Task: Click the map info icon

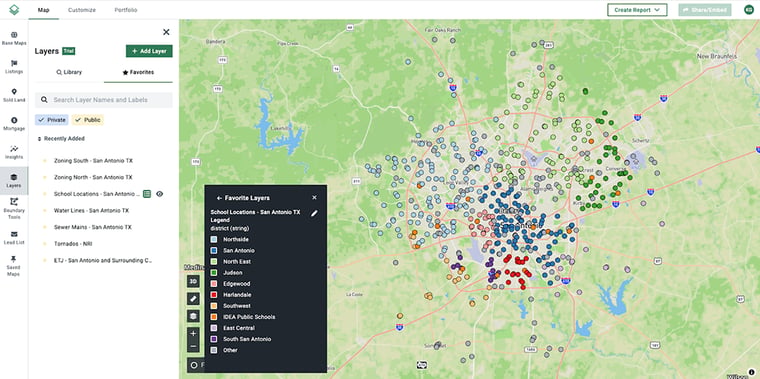Action: tap(751, 372)
